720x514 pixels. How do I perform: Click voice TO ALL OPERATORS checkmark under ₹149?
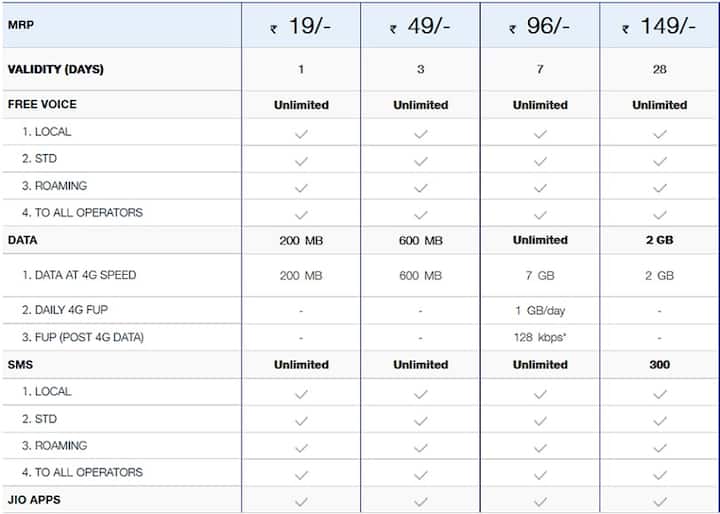coord(660,215)
